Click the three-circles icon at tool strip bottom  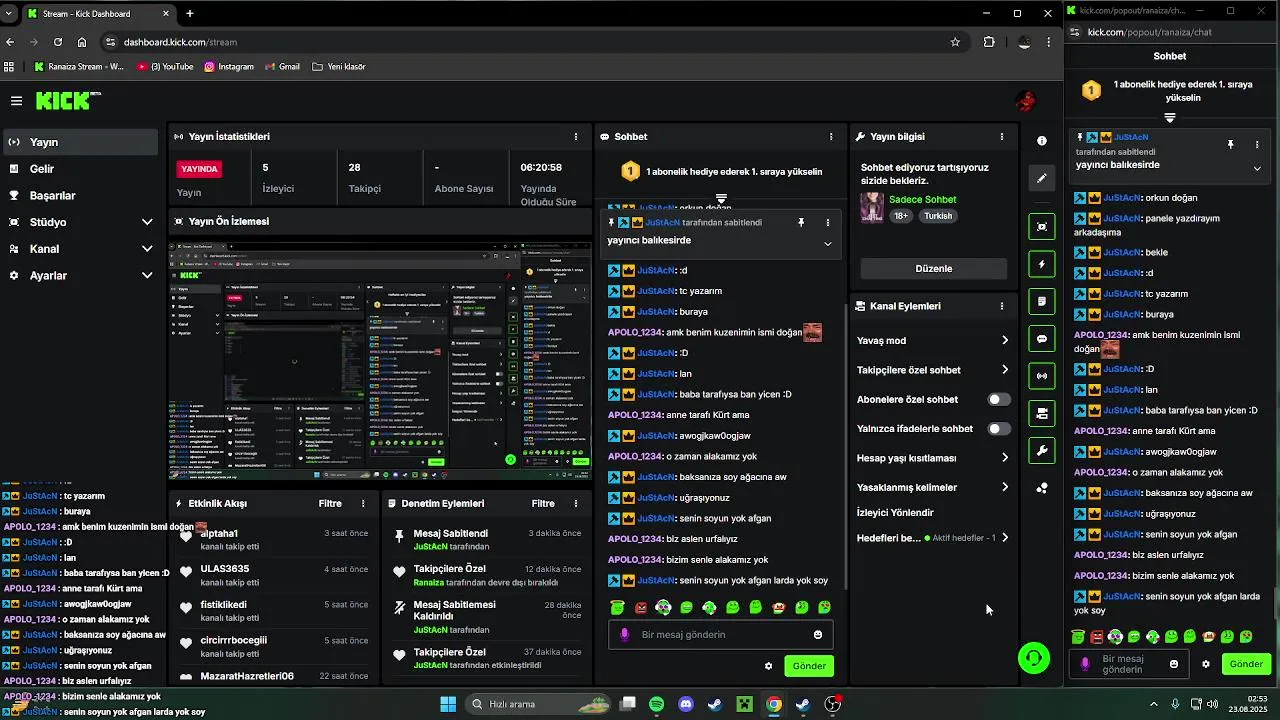1042,488
